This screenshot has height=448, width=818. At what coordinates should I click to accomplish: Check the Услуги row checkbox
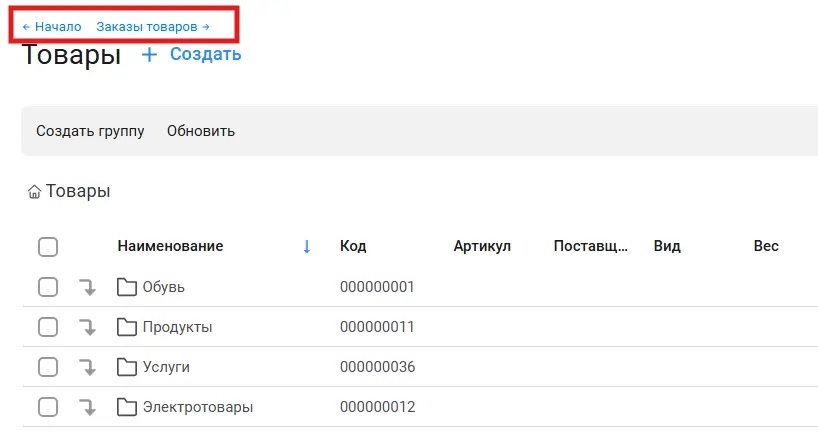pos(48,367)
